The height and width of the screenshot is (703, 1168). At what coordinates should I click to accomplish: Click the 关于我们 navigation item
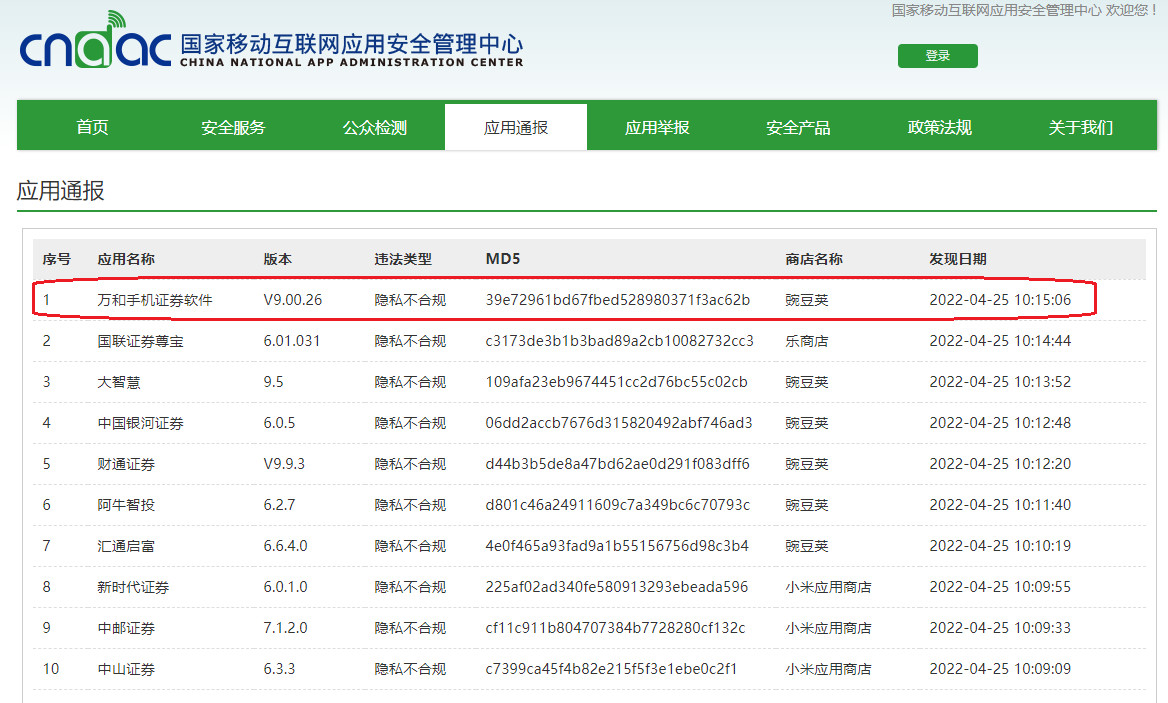(1079, 126)
